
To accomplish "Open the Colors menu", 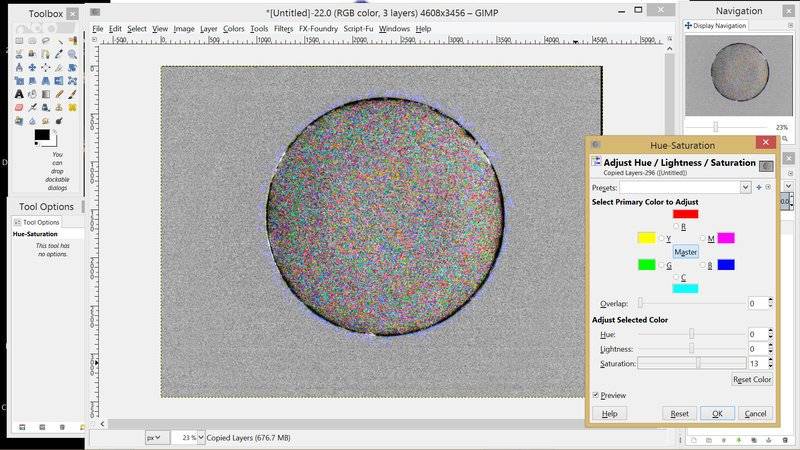I will tap(233, 29).
